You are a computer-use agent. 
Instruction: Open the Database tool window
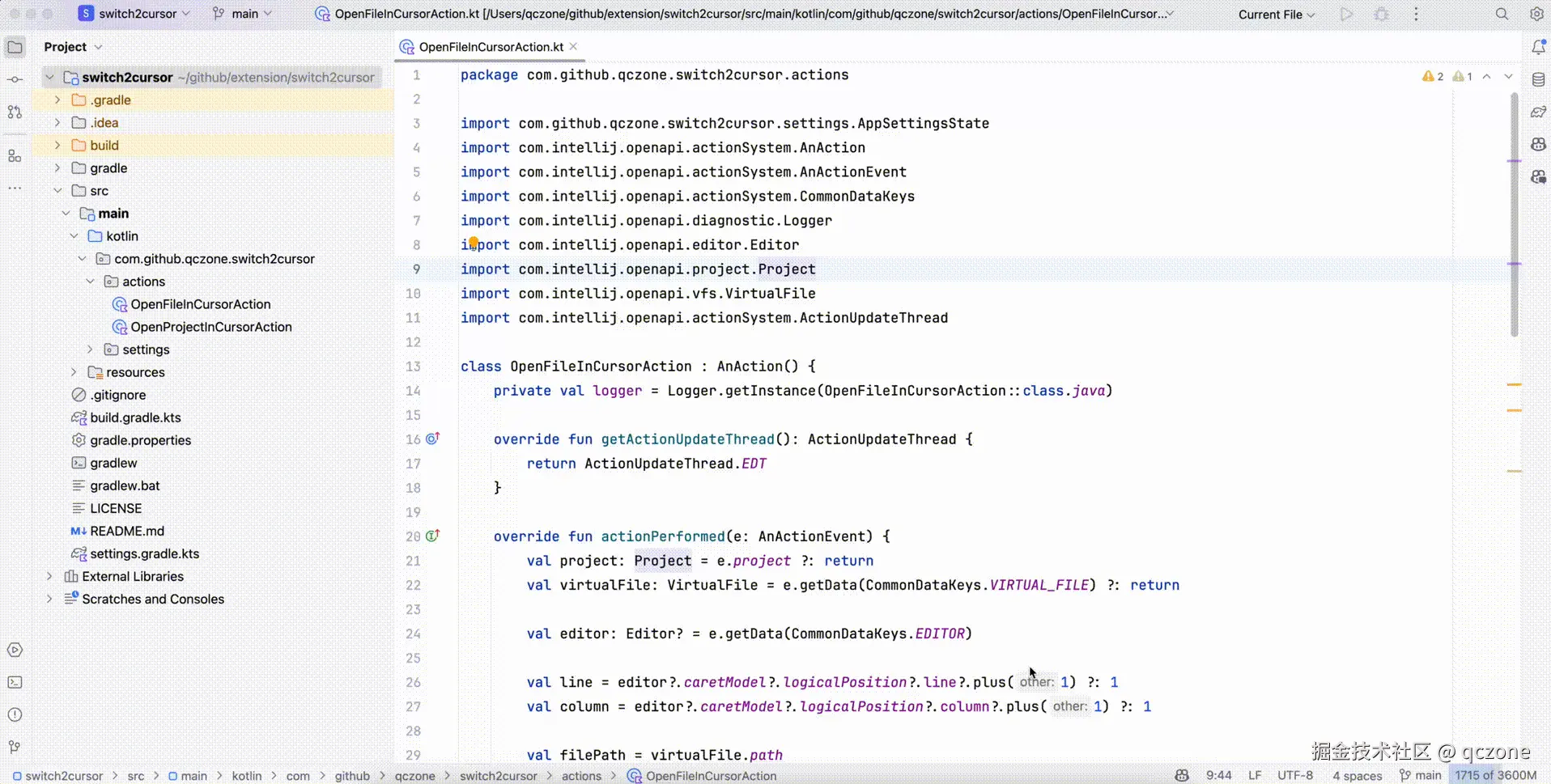pos(1539,78)
